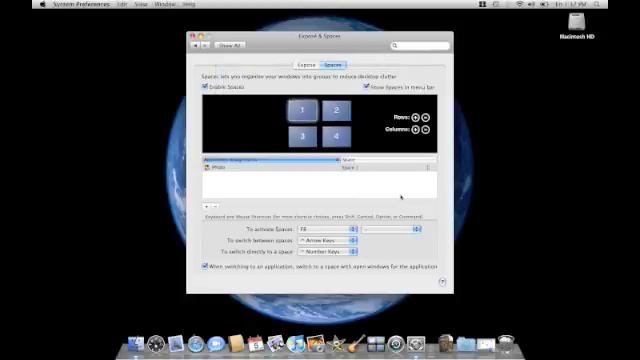Screen dimensions: 640x360
Task: Open iChat from the Dock
Action: pos(216,344)
